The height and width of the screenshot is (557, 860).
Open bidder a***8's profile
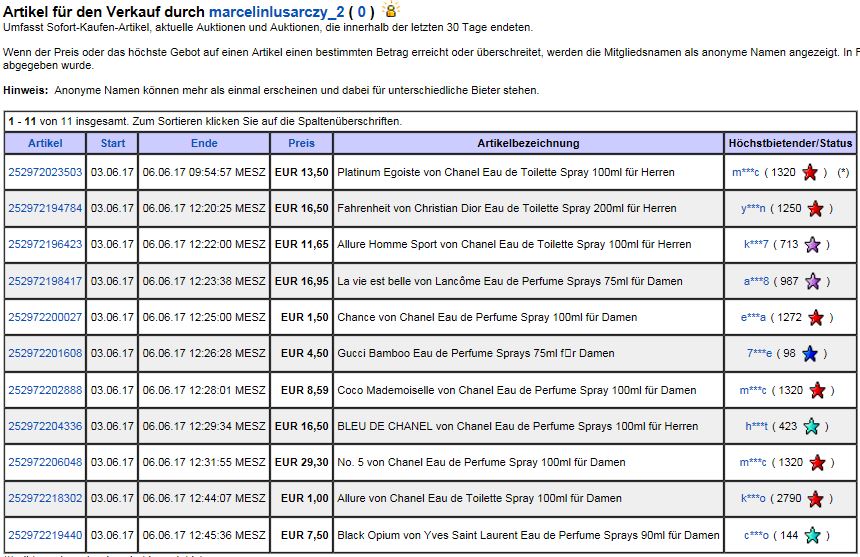(756, 281)
